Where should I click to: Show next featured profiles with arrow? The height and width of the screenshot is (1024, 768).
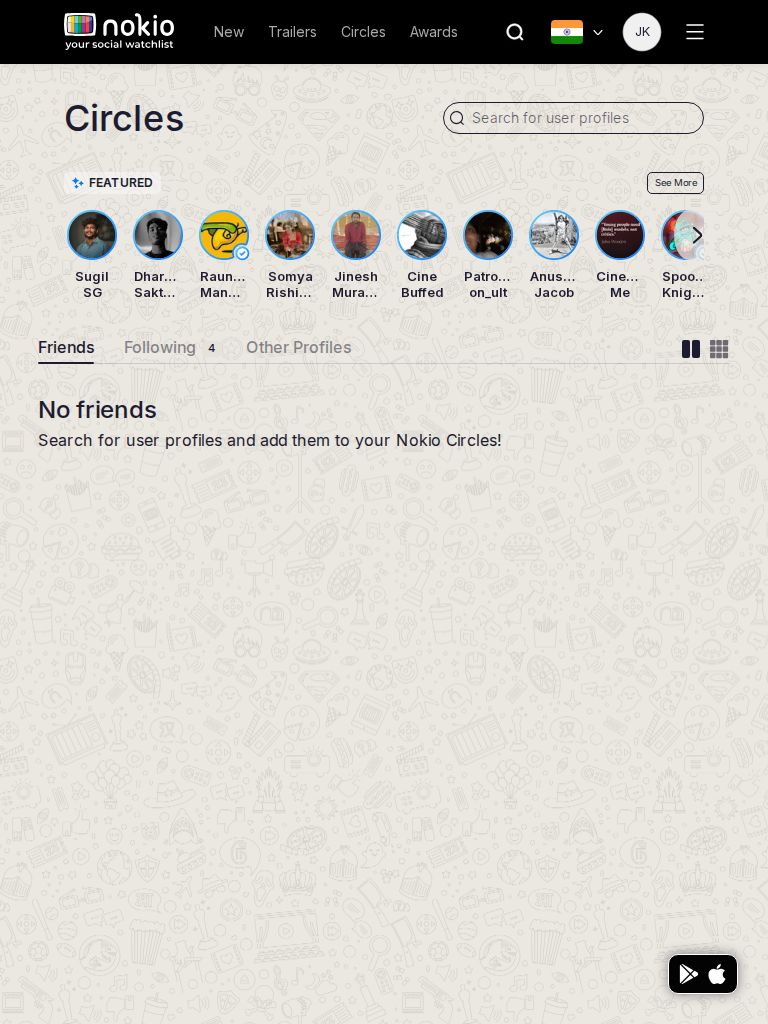[x=697, y=235]
